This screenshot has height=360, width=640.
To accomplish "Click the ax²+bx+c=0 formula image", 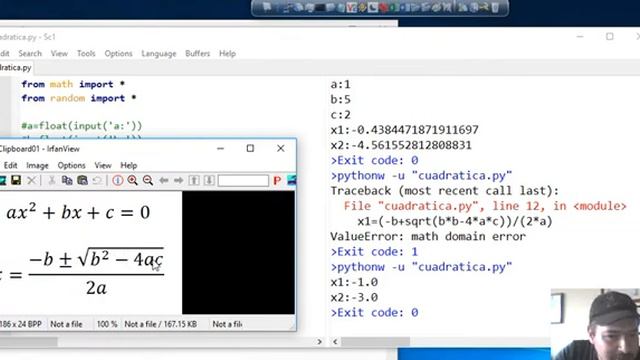I will [x=78, y=213].
